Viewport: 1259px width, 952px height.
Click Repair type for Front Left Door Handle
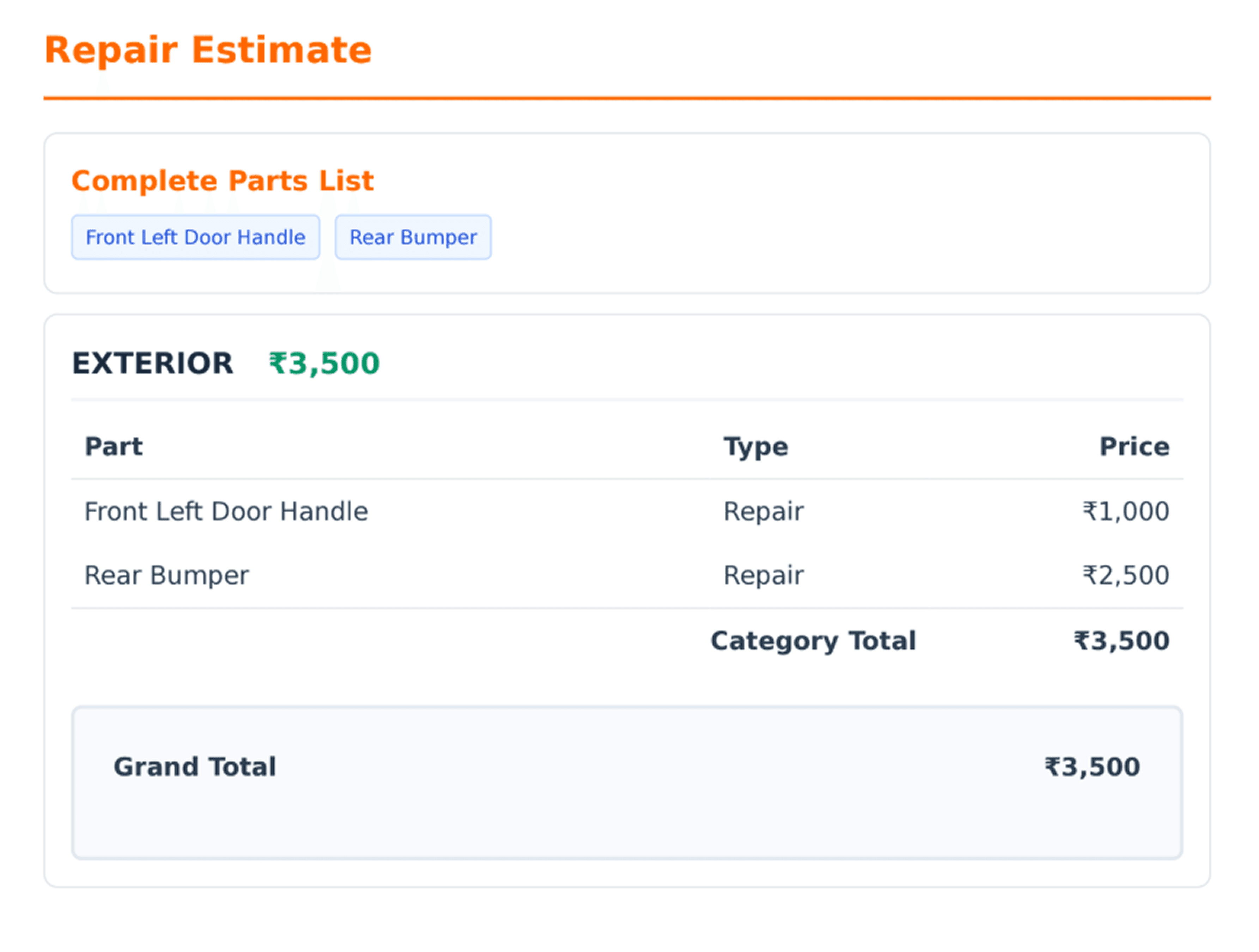763,512
